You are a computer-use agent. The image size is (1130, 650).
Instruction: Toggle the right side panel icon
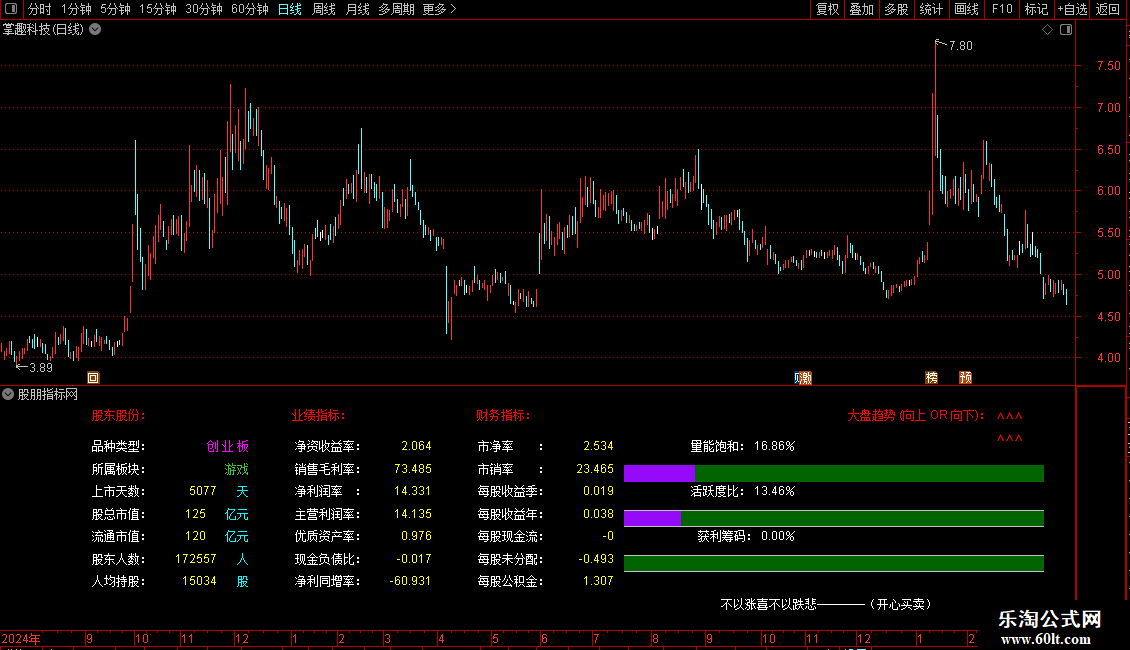coord(1066,30)
